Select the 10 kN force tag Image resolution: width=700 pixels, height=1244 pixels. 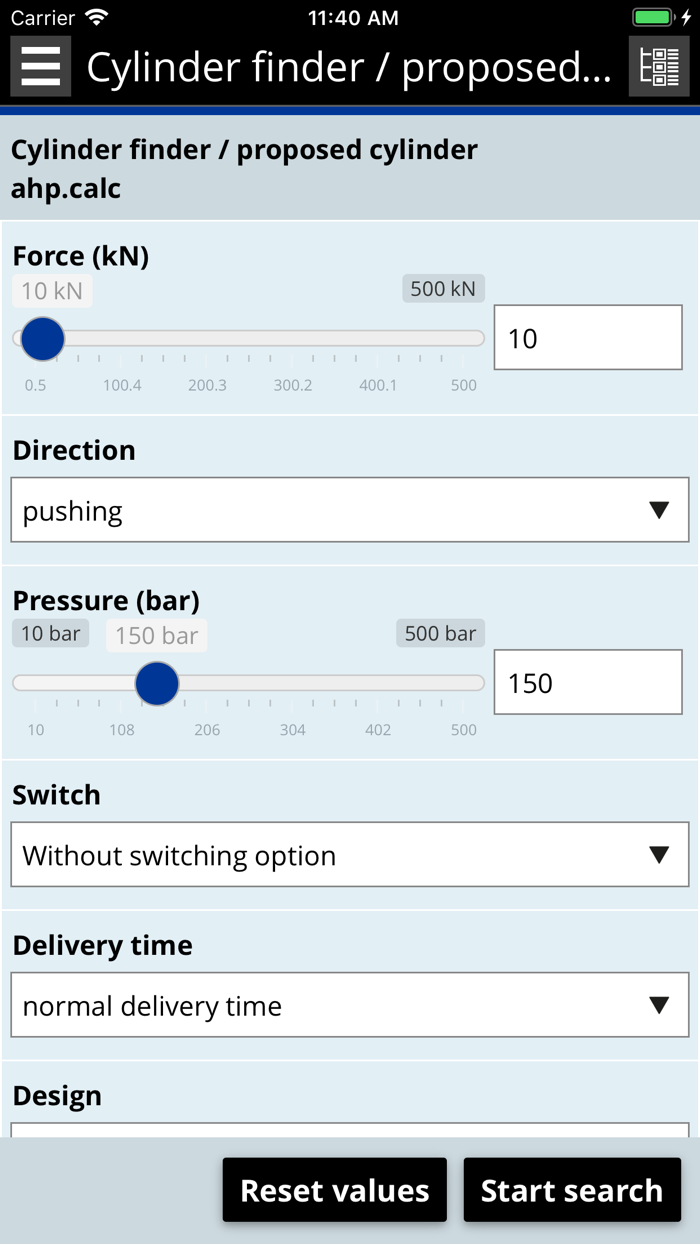[51, 290]
